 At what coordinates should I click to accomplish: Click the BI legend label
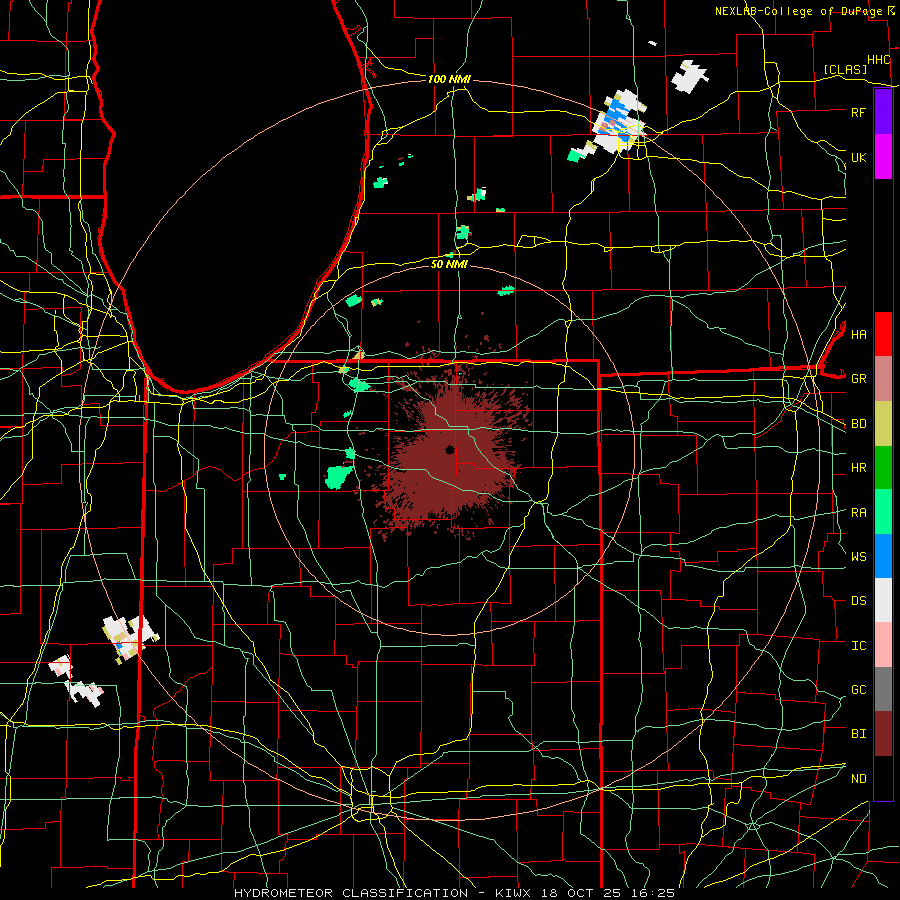859,734
